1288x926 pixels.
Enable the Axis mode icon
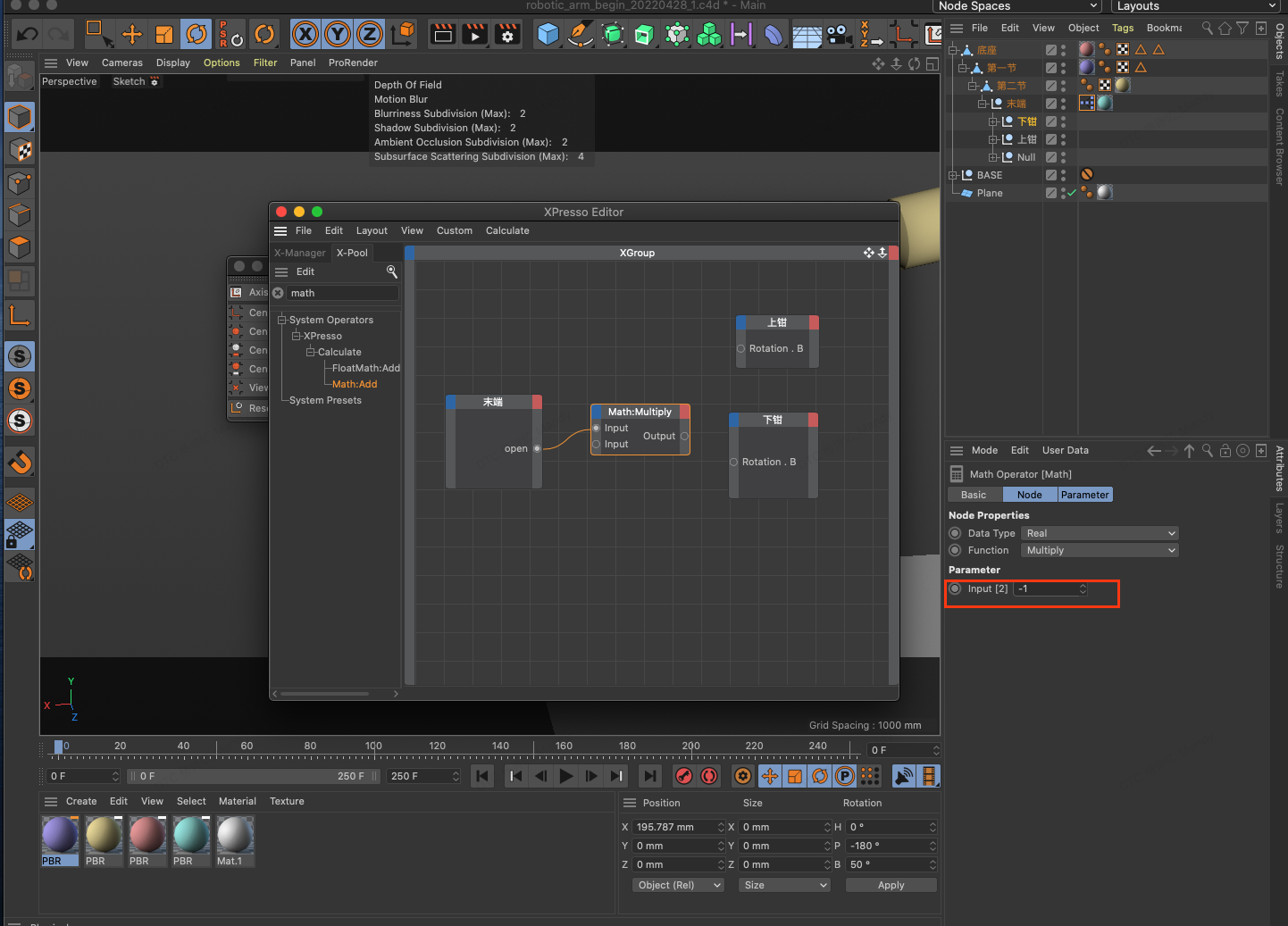point(20,315)
